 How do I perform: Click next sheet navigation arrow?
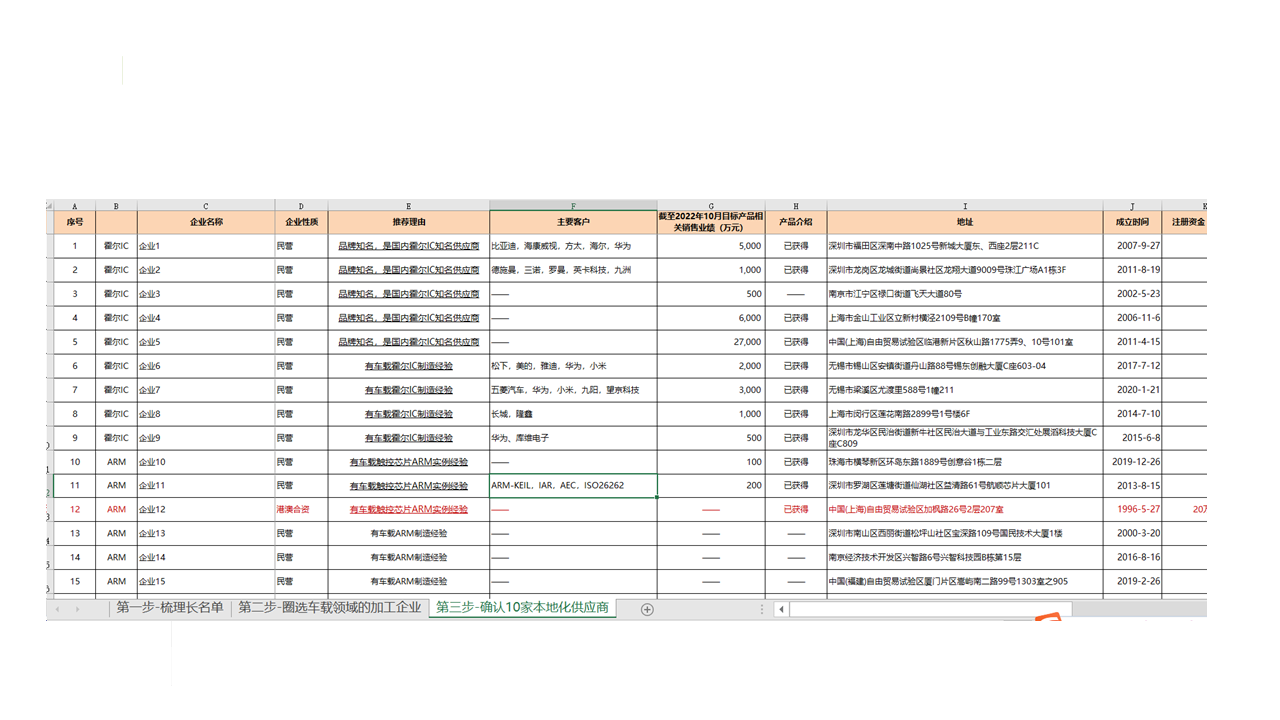coord(77,609)
